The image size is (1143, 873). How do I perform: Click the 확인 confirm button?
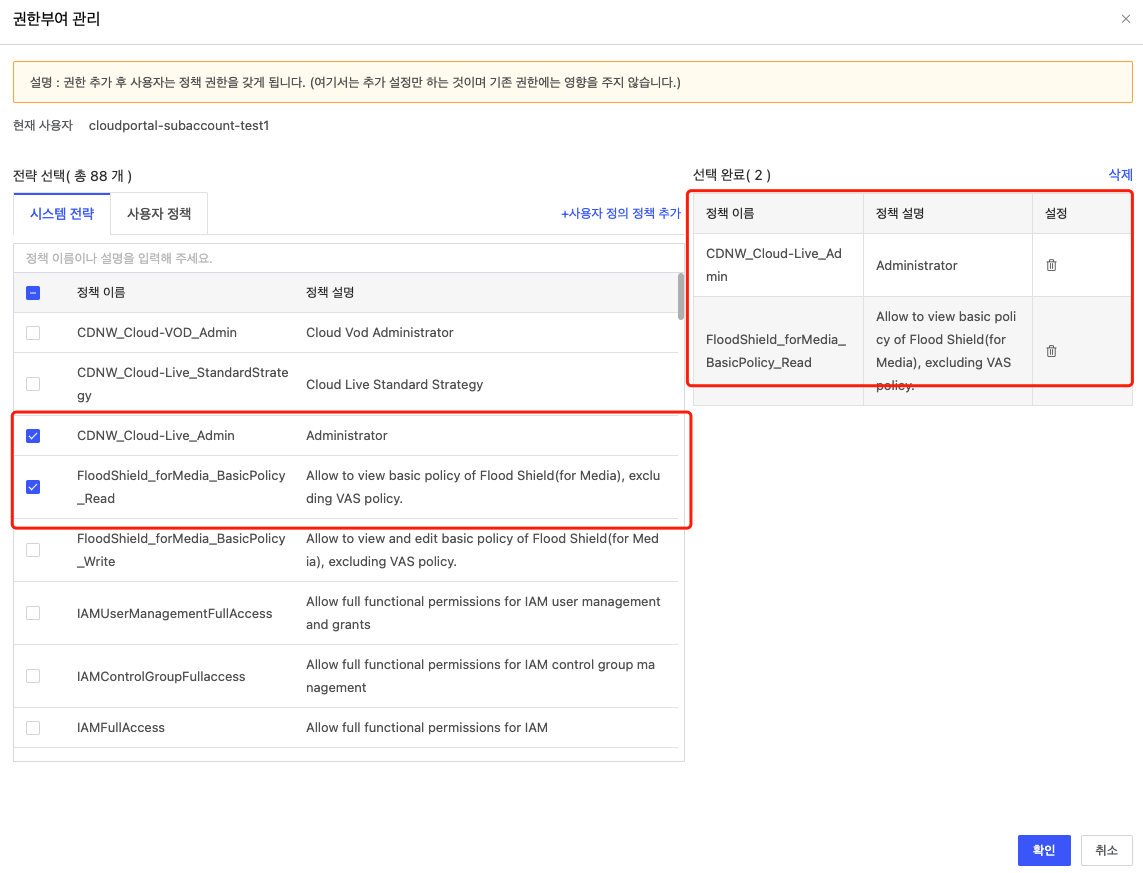point(1044,849)
